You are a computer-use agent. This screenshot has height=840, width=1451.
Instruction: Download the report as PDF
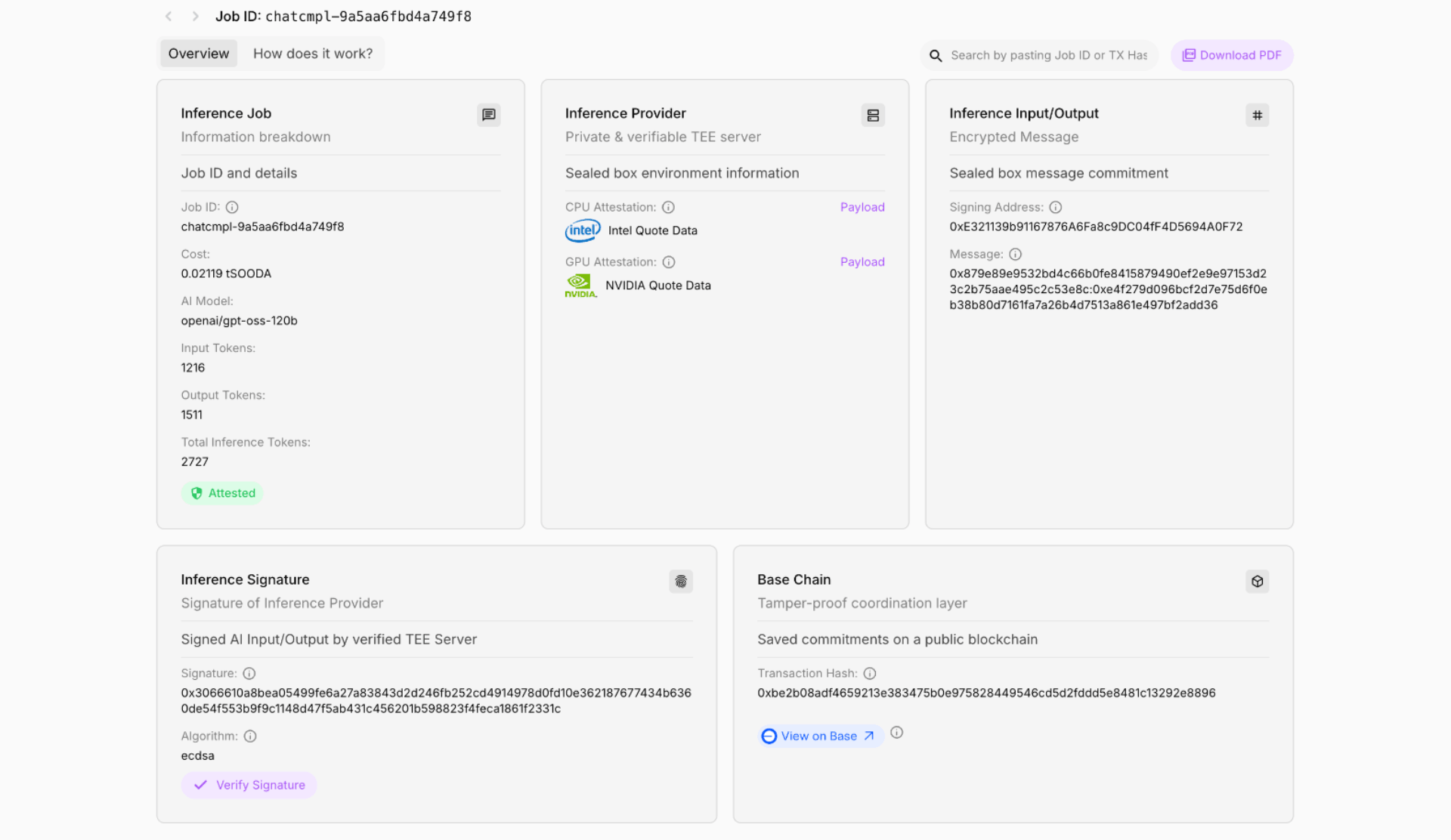[1232, 55]
